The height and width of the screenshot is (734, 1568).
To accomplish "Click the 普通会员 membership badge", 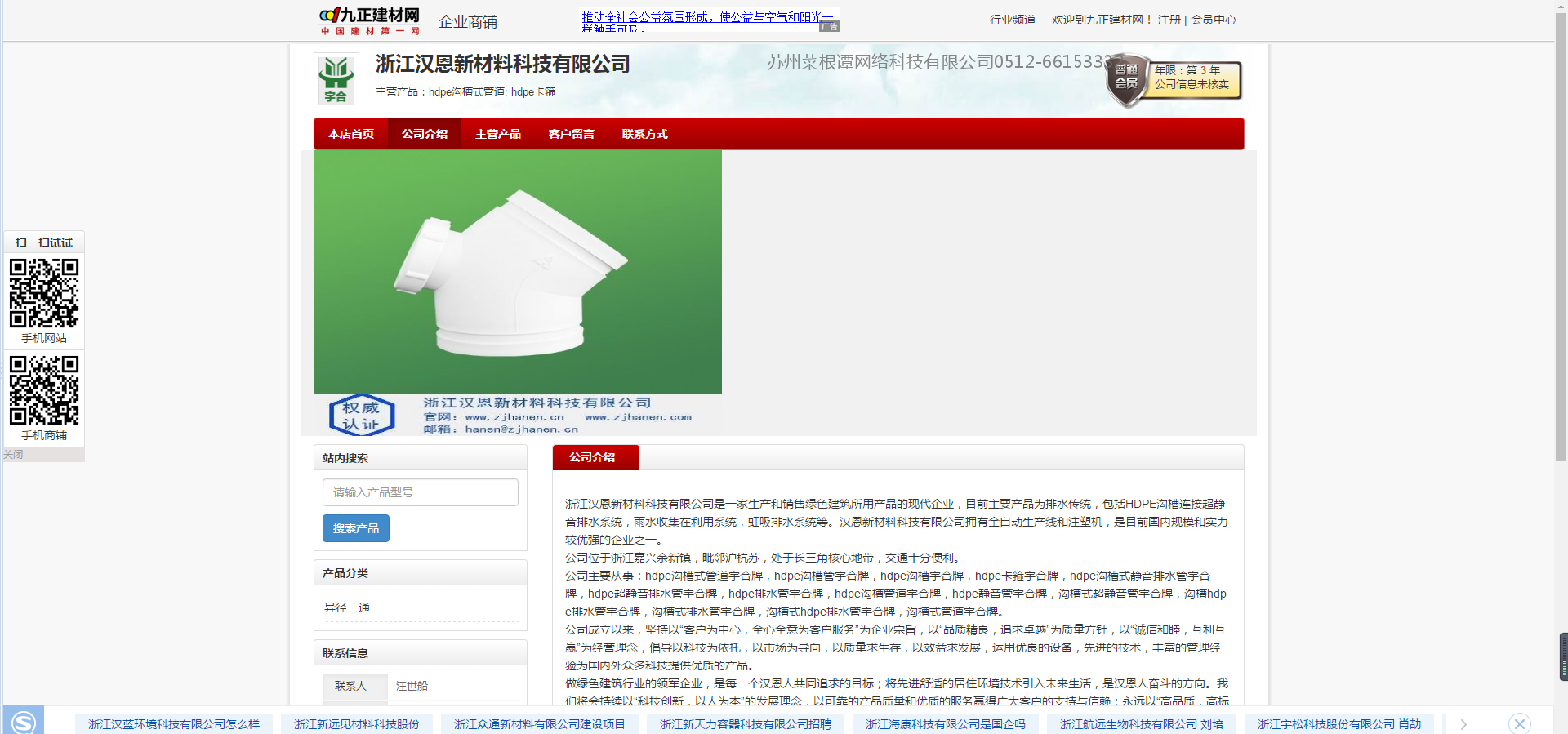I will (1174, 80).
